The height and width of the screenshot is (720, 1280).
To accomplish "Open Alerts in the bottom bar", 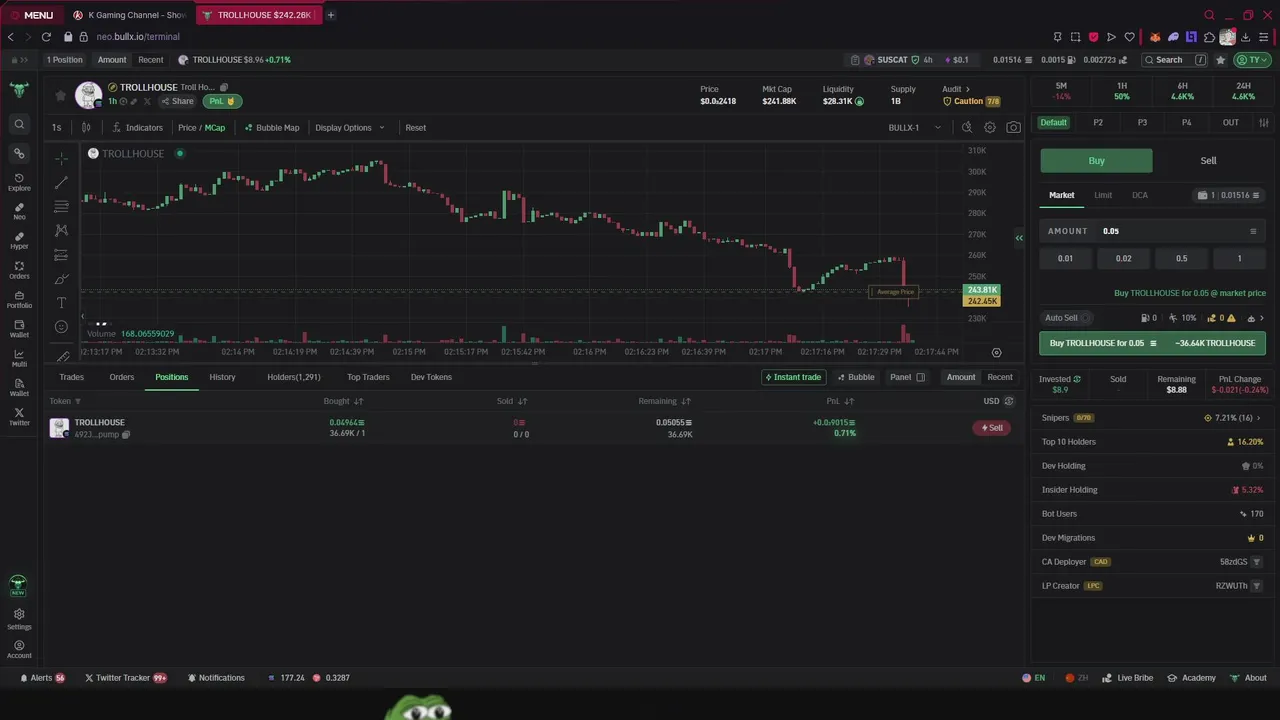I will pyautogui.click(x=41, y=678).
